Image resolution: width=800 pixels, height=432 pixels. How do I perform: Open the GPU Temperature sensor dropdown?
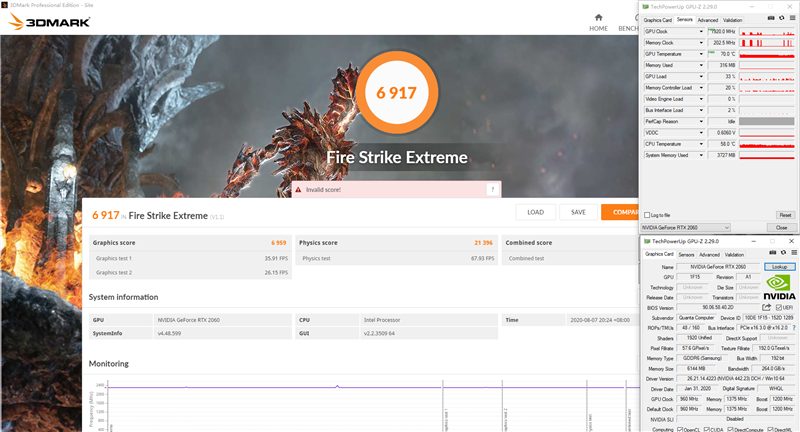pyautogui.click(x=701, y=54)
